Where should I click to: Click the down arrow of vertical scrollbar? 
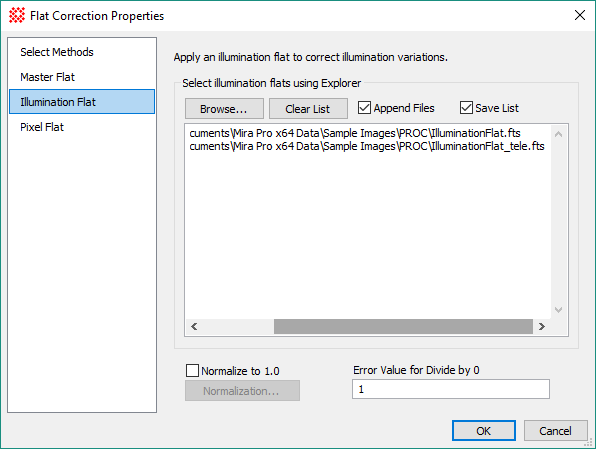558,309
